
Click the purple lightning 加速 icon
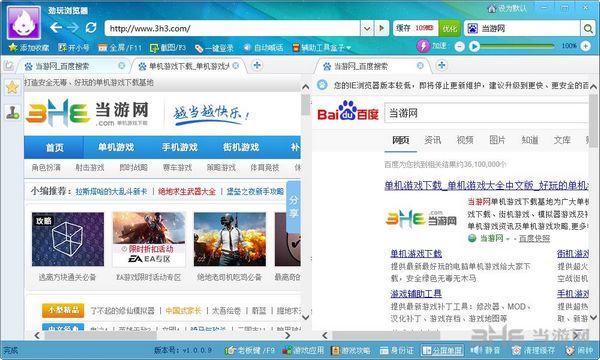click(x=423, y=46)
